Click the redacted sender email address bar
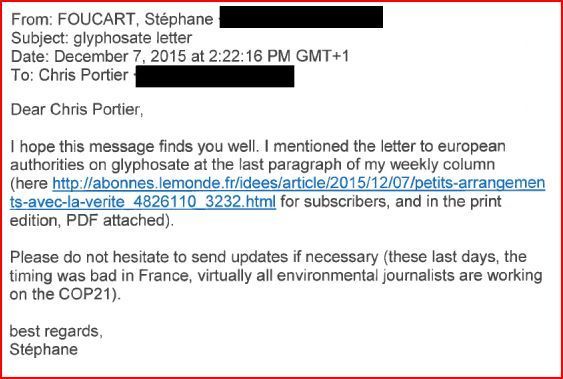 coord(301,17)
